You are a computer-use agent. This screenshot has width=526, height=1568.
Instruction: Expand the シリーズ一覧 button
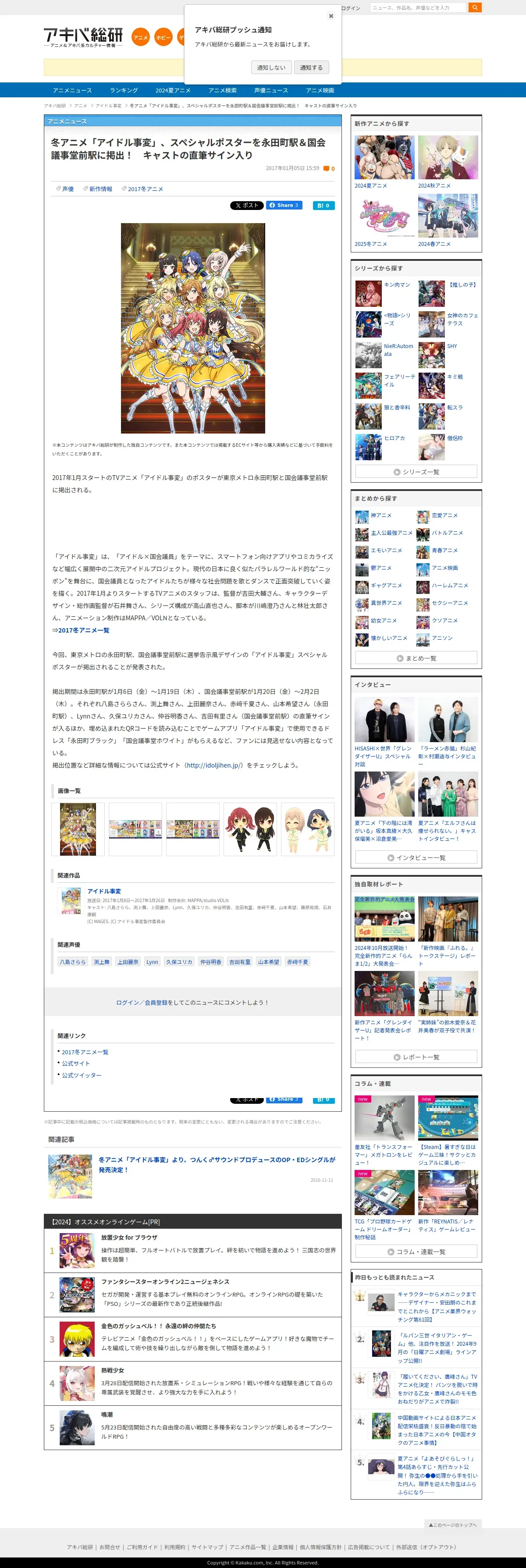(416, 472)
